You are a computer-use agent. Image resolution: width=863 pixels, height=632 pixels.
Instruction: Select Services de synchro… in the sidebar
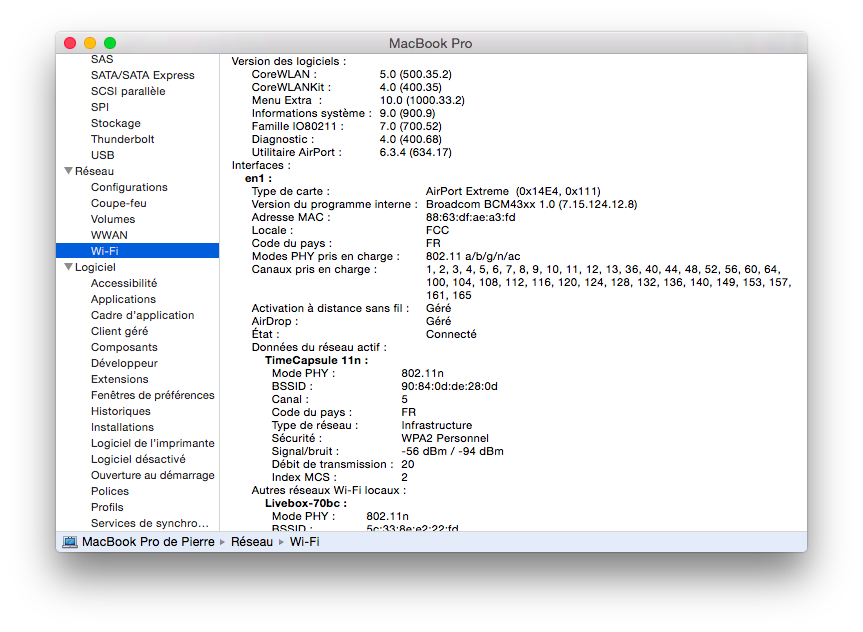(150, 522)
